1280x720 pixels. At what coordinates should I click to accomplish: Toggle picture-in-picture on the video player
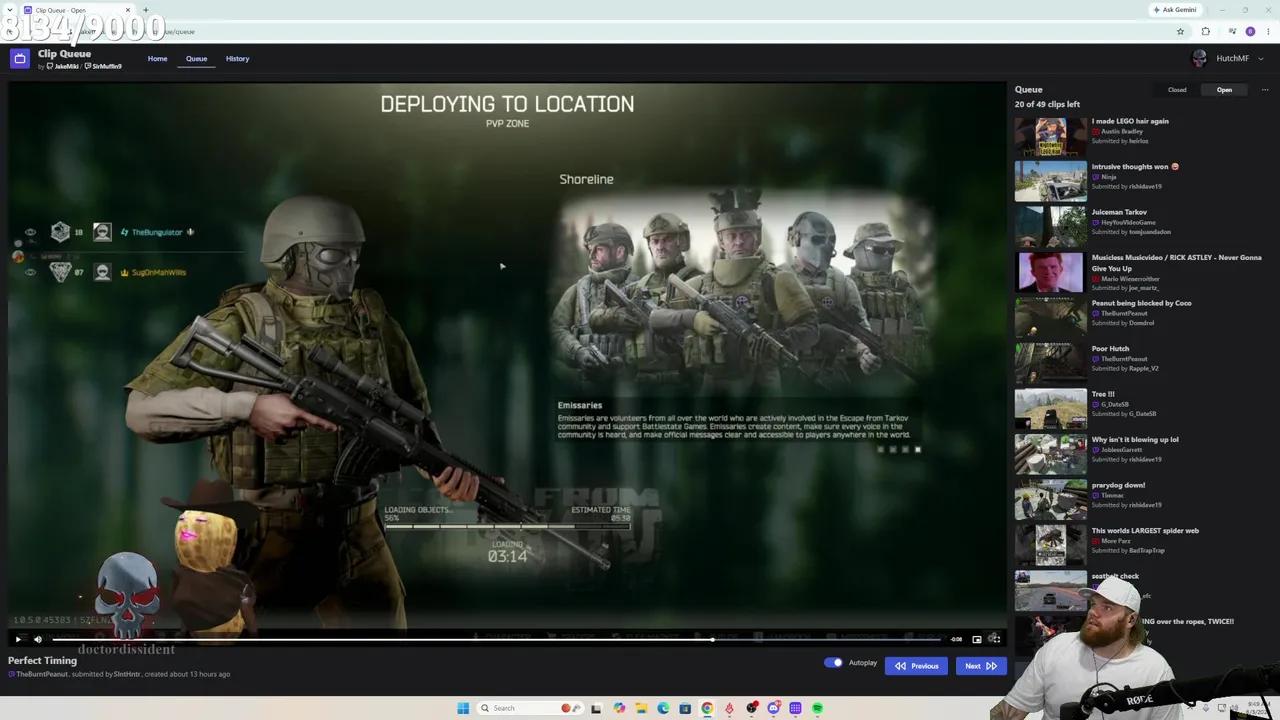(x=976, y=639)
